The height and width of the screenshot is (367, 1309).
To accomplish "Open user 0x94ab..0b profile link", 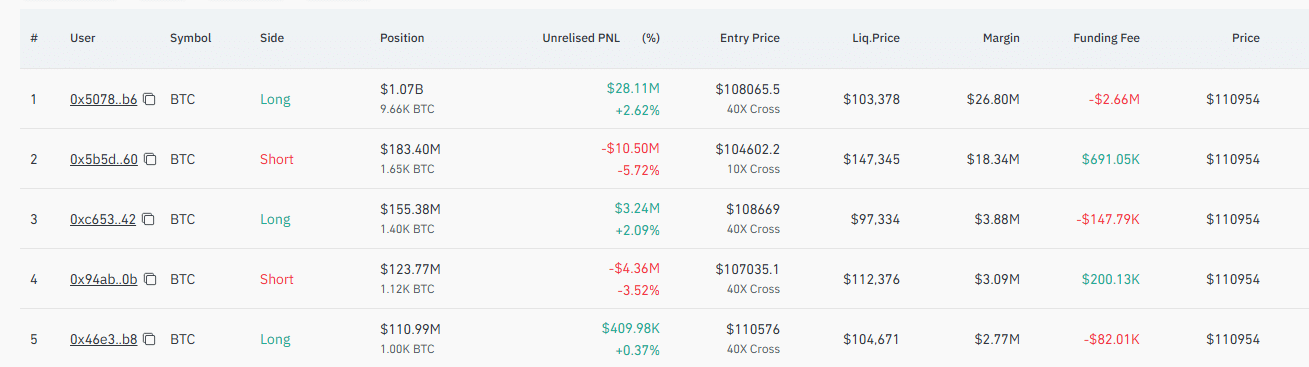I will 104,279.
